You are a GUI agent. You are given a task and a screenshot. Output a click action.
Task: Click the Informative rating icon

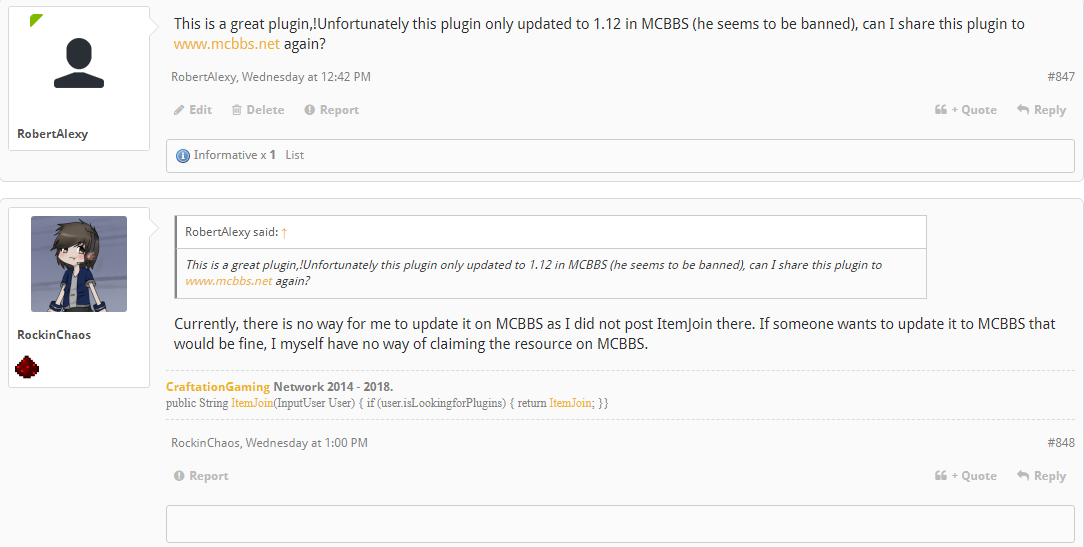[x=182, y=156]
